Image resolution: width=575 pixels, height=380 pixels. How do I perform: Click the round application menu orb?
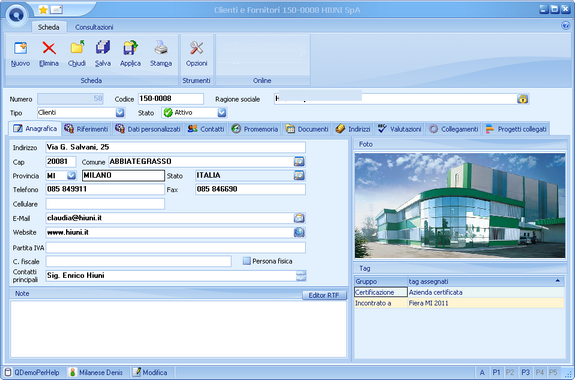17,15
